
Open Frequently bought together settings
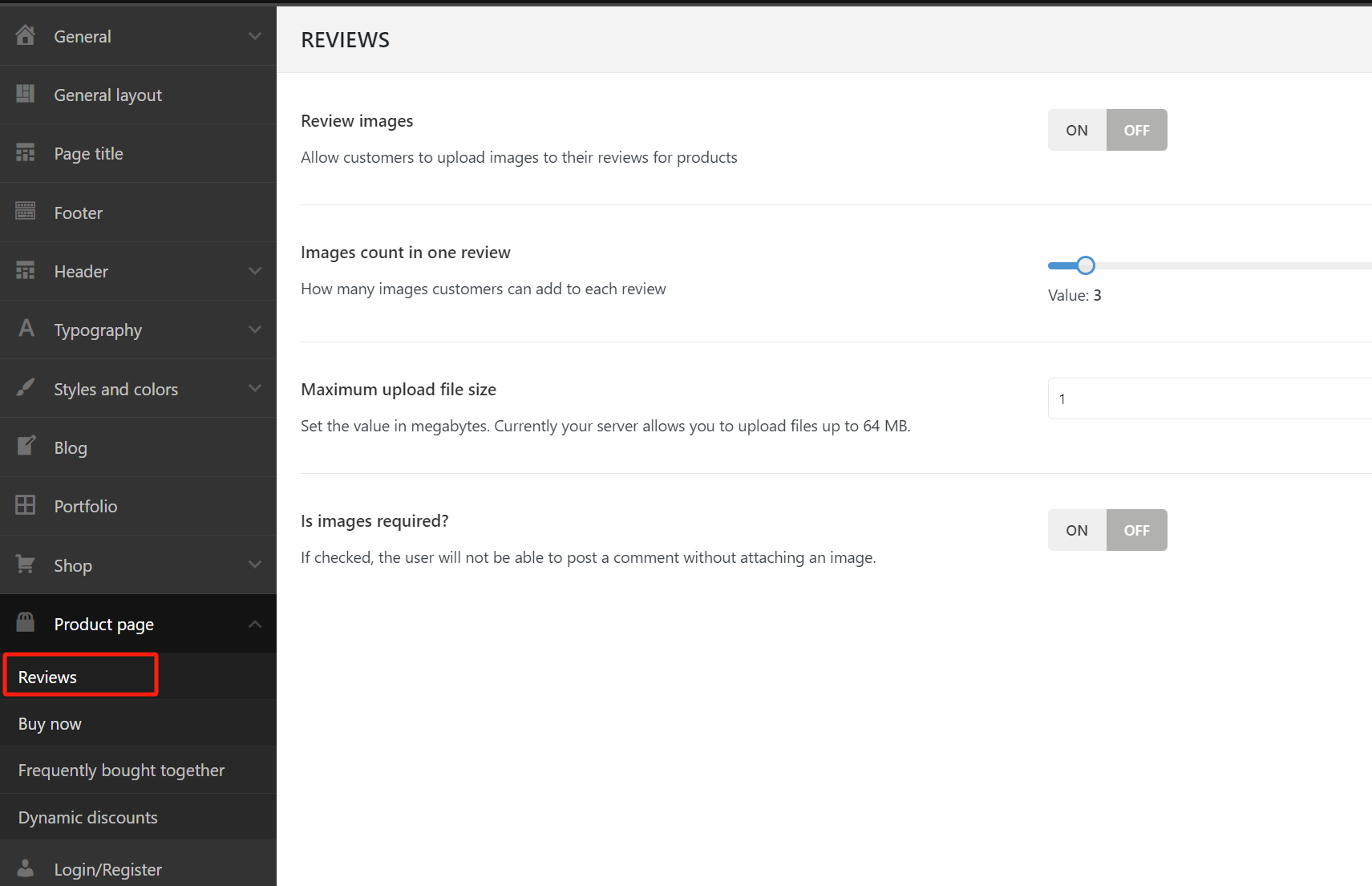point(121,771)
